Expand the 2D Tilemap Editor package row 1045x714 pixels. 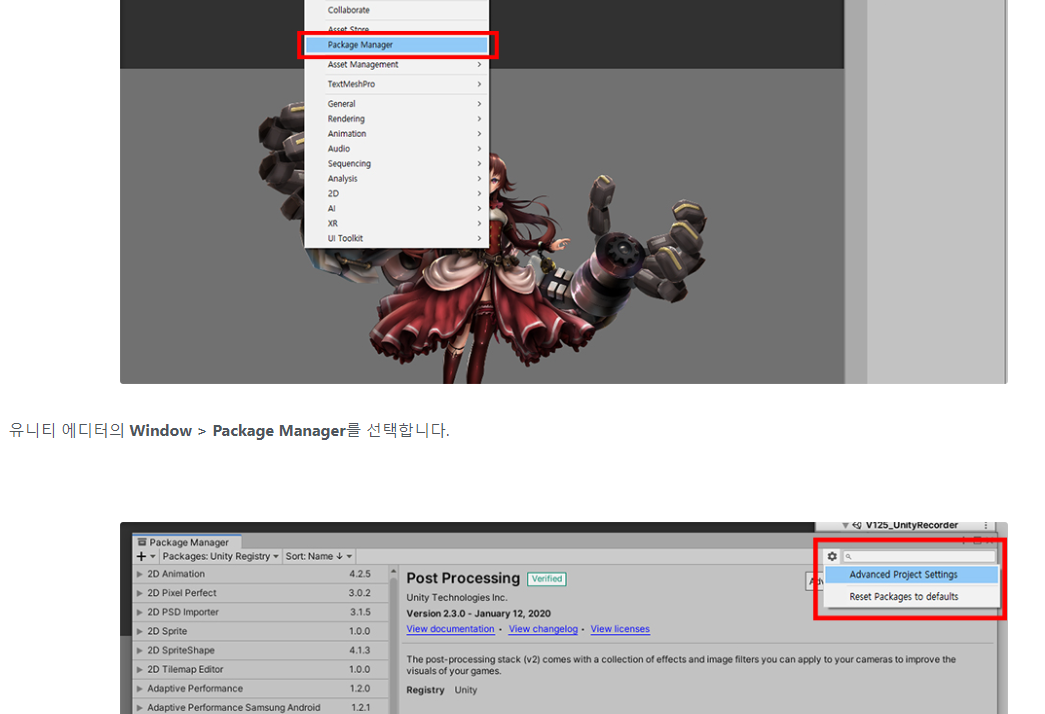click(139, 669)
